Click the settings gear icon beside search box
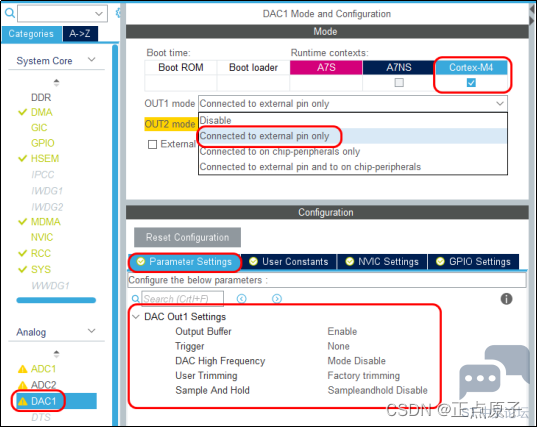The width and height of the screenshot is (538, 428). pyautogui.click(x=118, y=13)
